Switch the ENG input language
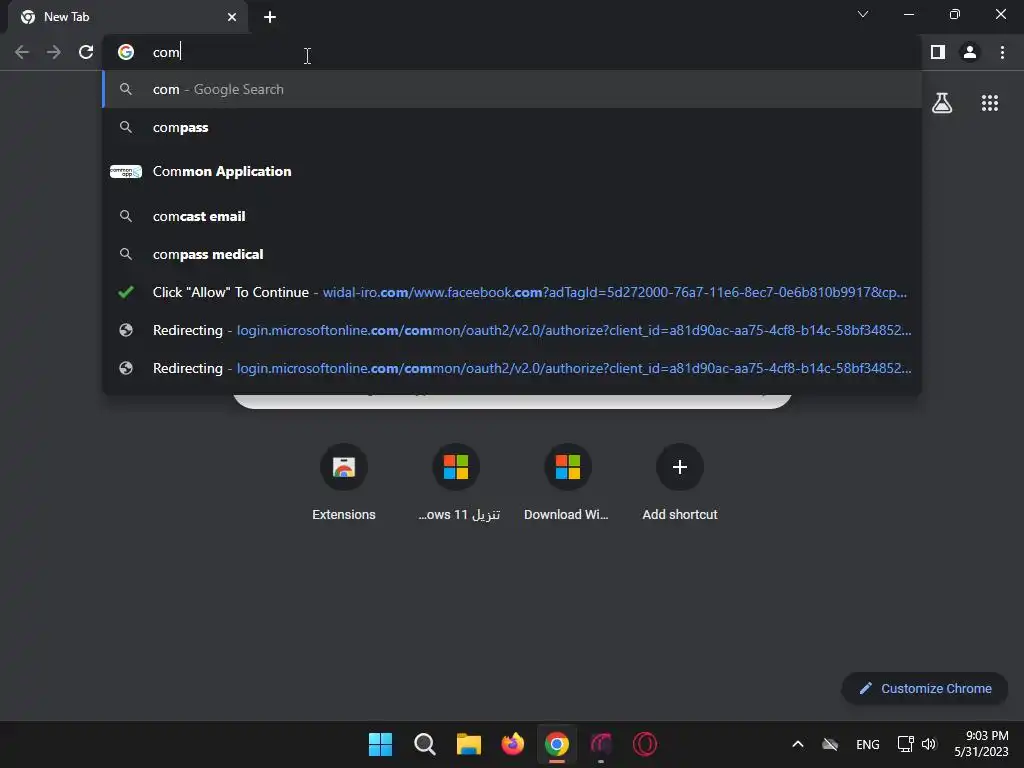Screen dimensions: 1024x768 click(867, 744)
